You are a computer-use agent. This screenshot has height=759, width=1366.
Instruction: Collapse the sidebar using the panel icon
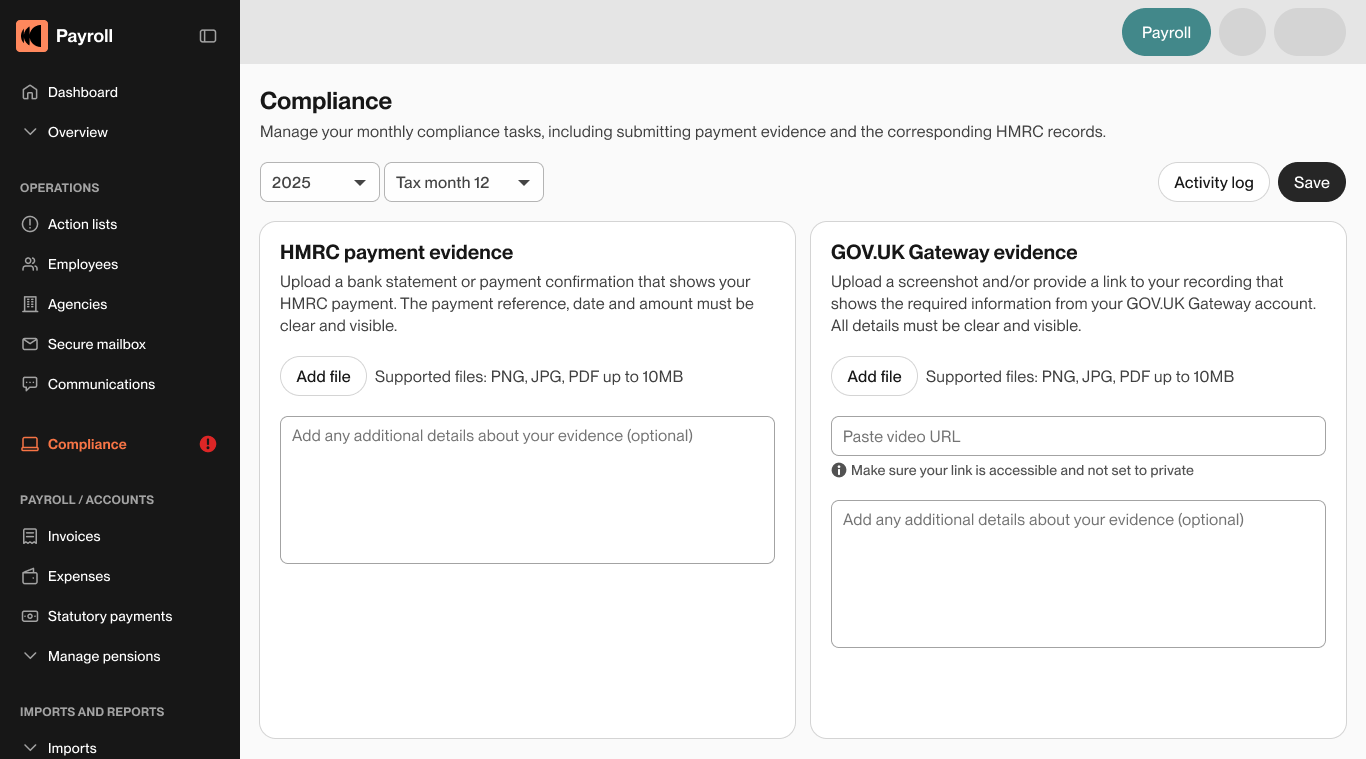coord(208,36)
